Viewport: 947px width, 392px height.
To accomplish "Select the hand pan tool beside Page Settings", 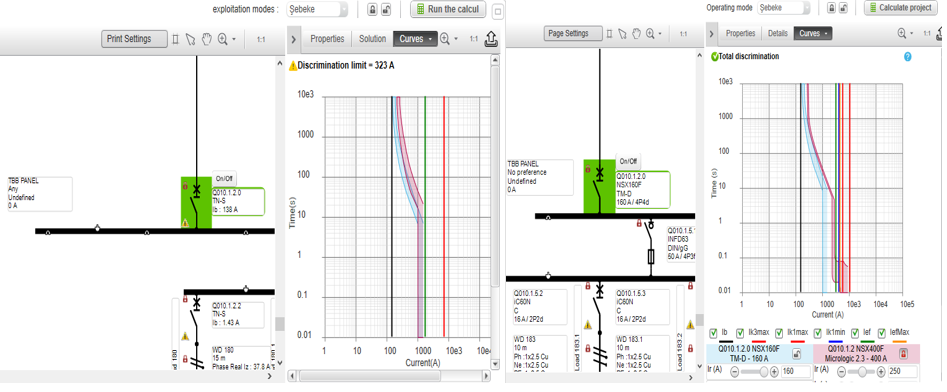I will tap(638, 34).
